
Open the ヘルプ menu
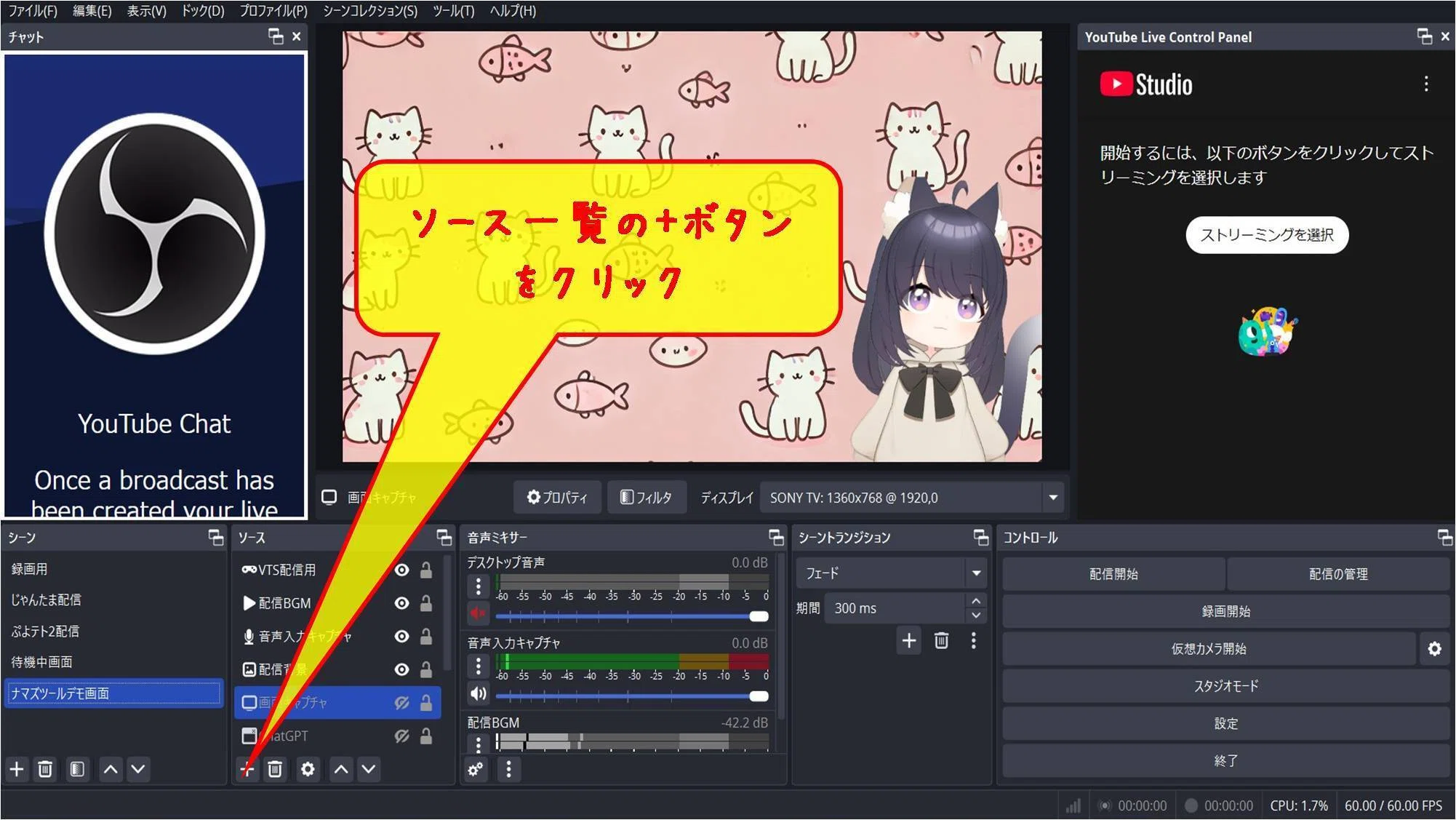(x=513, y=11)
